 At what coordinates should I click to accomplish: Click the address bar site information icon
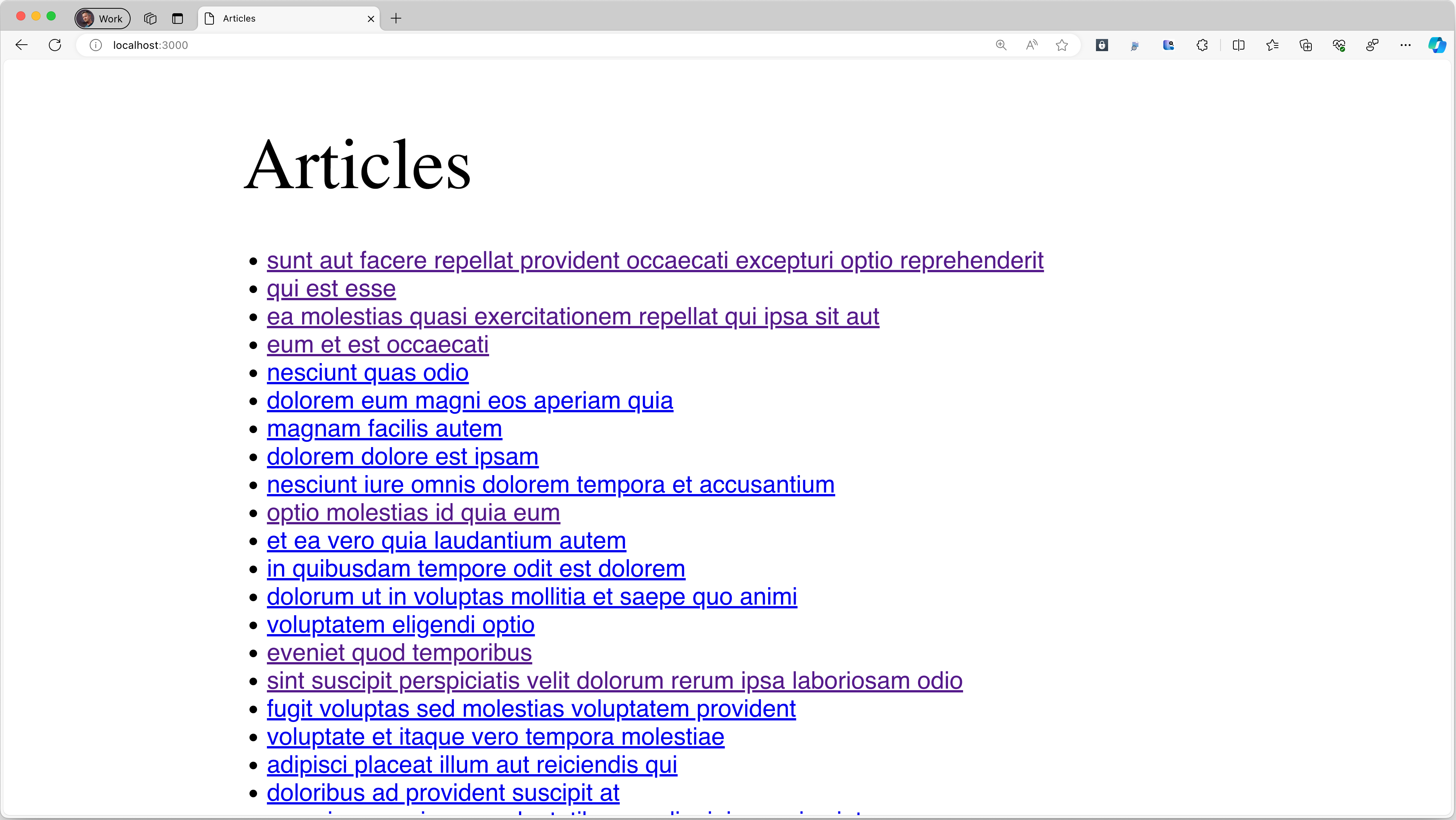95,45
